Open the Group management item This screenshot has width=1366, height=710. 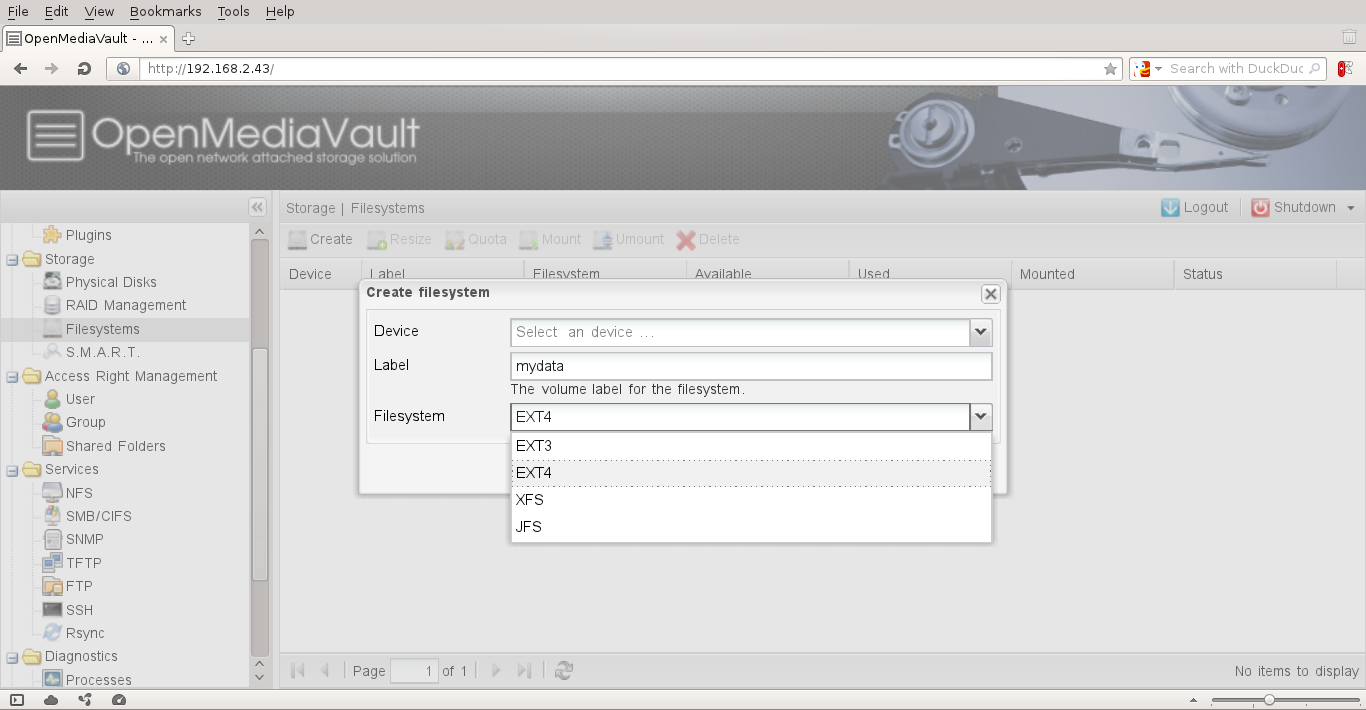pos(85,422)
